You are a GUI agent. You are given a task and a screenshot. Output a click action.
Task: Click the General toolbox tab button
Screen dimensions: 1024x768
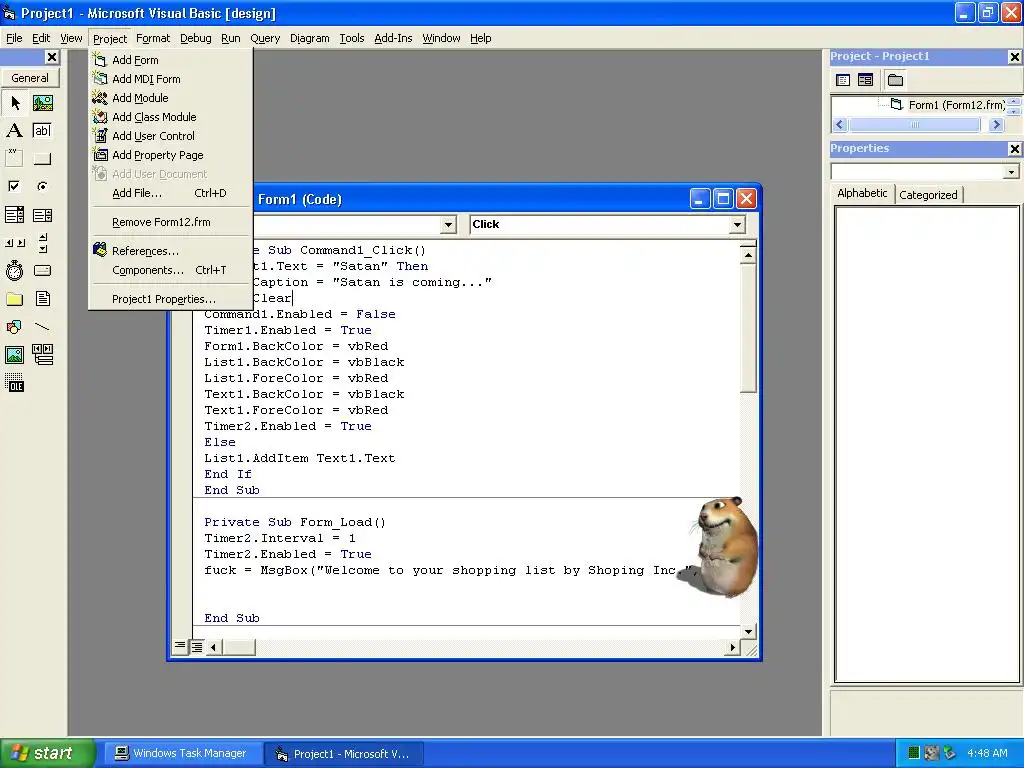30,78
